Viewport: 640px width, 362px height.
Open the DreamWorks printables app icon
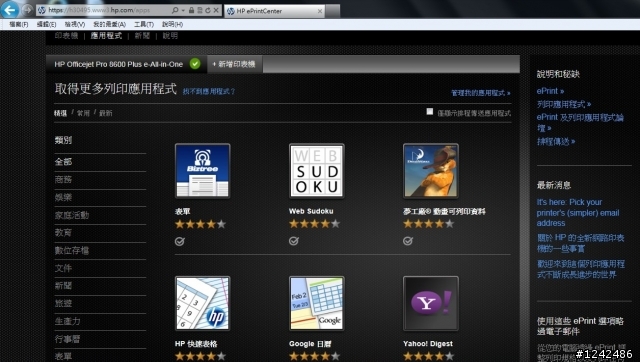[431, 171]
